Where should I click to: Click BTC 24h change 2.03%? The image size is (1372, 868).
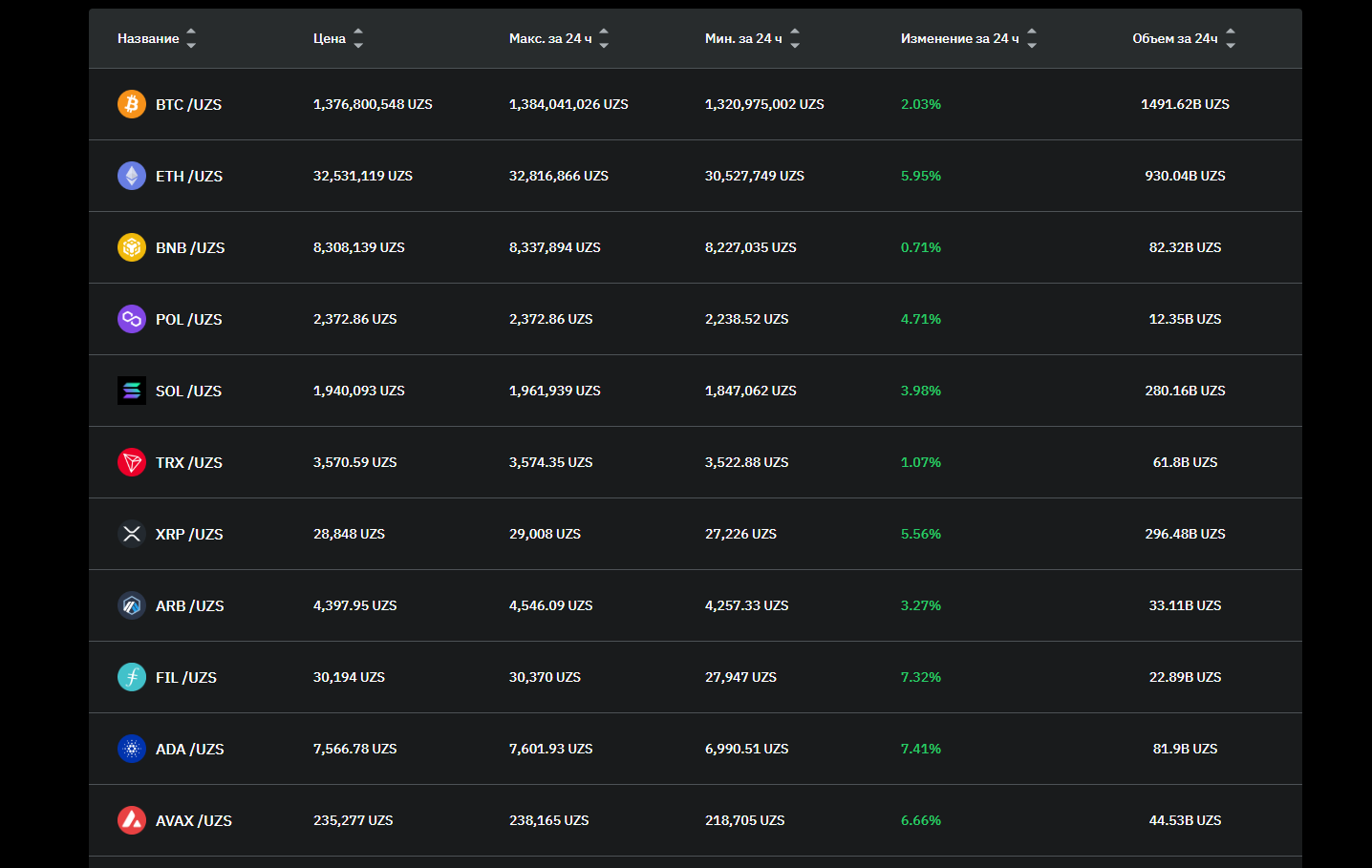point(921,104)
